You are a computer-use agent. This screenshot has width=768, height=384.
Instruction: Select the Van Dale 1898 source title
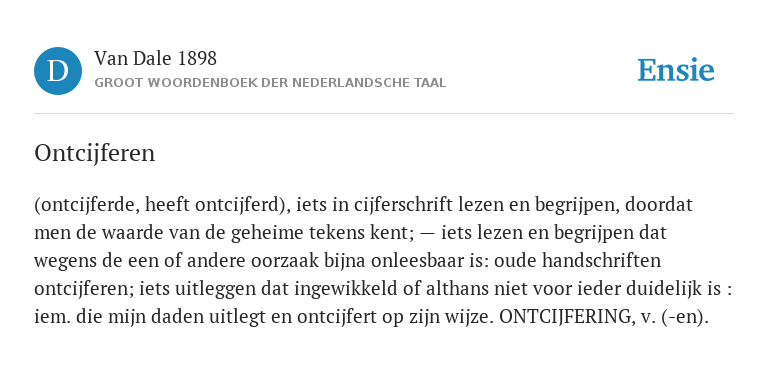coord(155,59)
